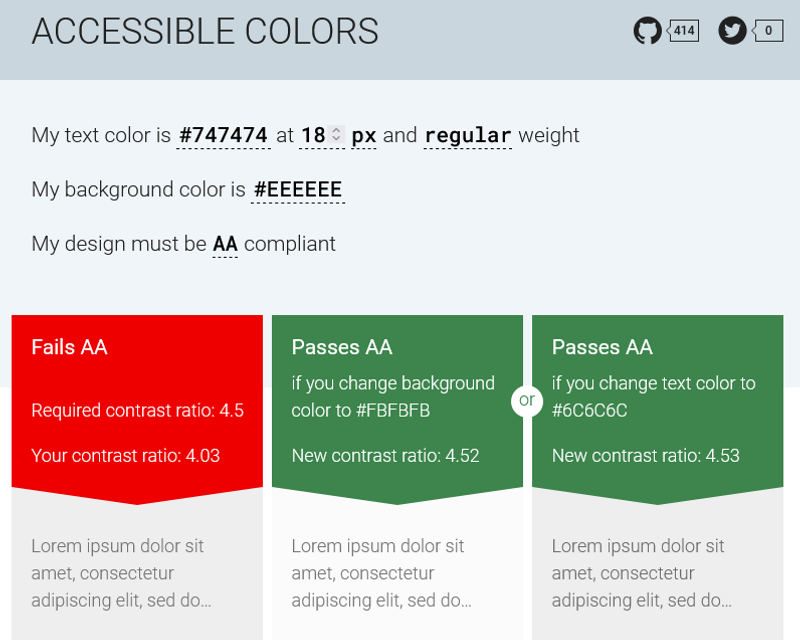Edit the text color #747474 field
800x640 pixels.
pos(223,135)
